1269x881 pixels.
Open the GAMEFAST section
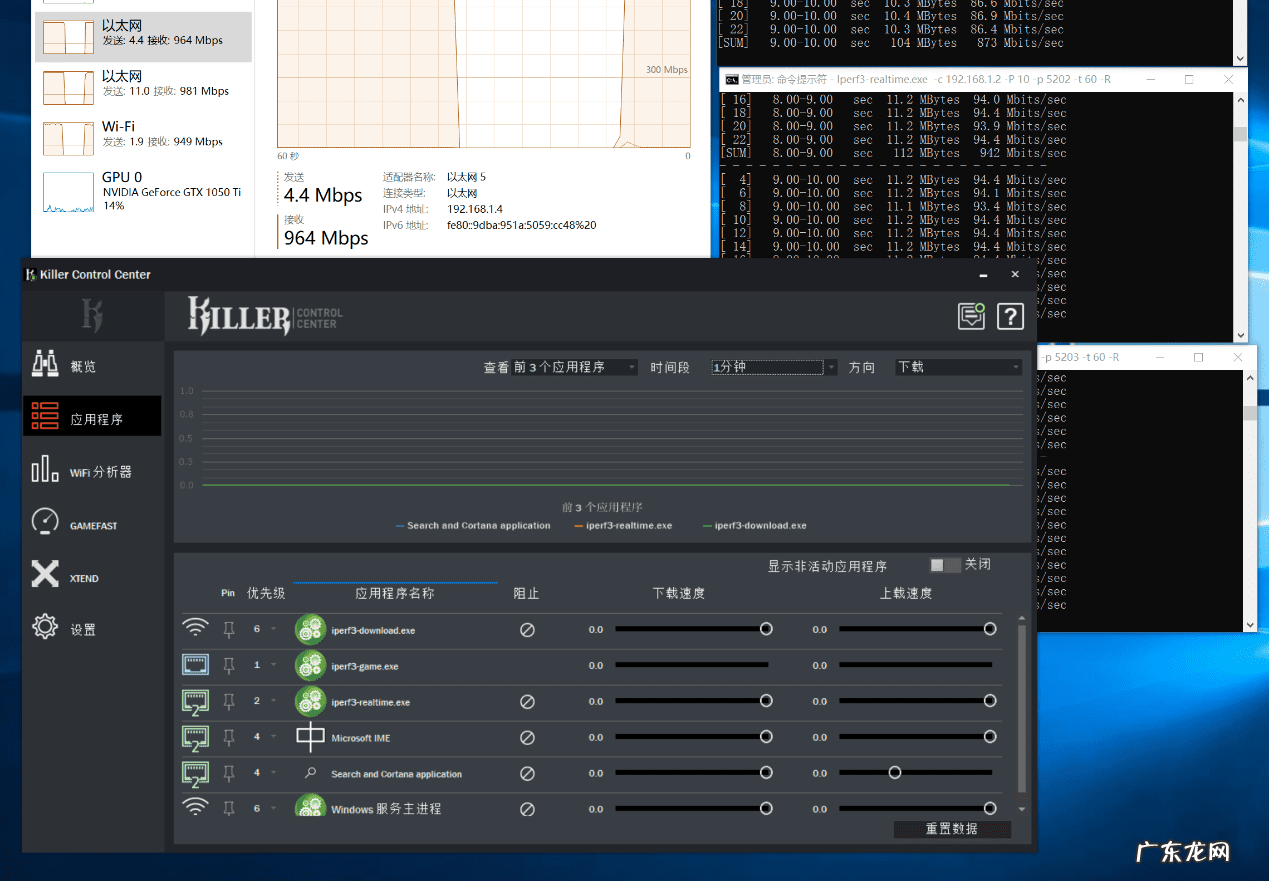click(92, 525)
